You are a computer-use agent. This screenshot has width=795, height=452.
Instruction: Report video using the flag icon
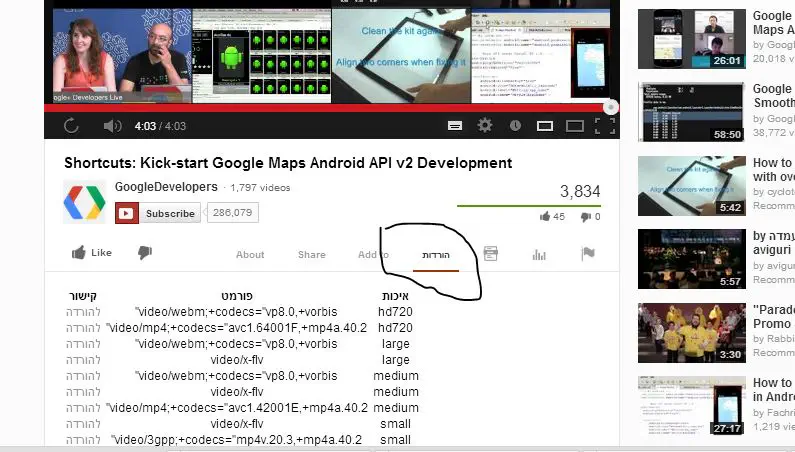588,255
